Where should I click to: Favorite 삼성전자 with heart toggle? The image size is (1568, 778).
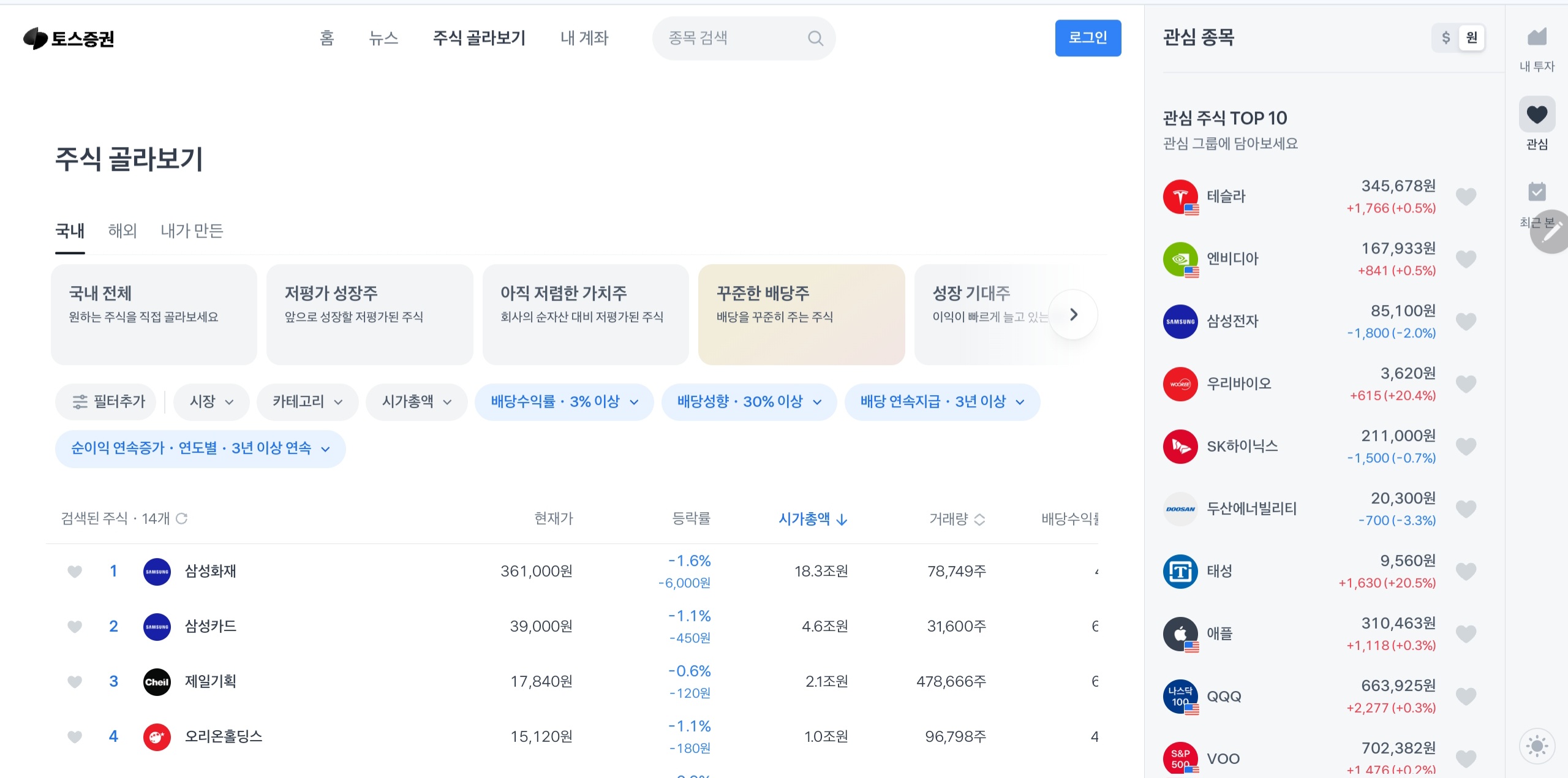point(1466,322)
